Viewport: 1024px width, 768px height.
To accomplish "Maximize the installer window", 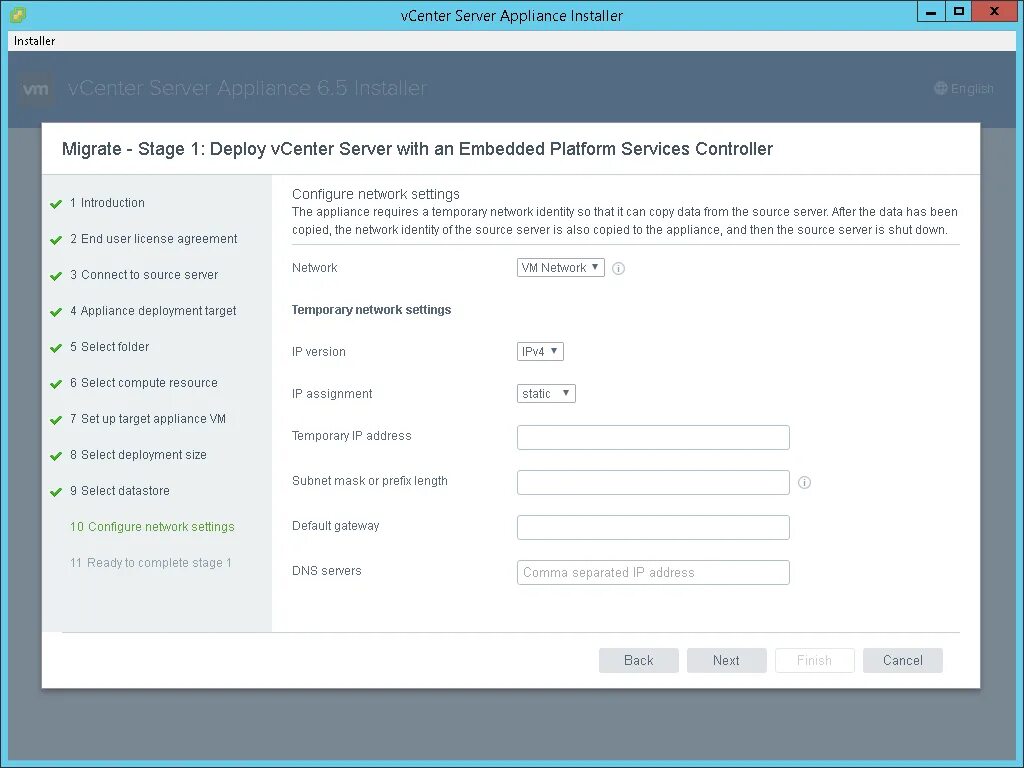I will pos(958,11).
